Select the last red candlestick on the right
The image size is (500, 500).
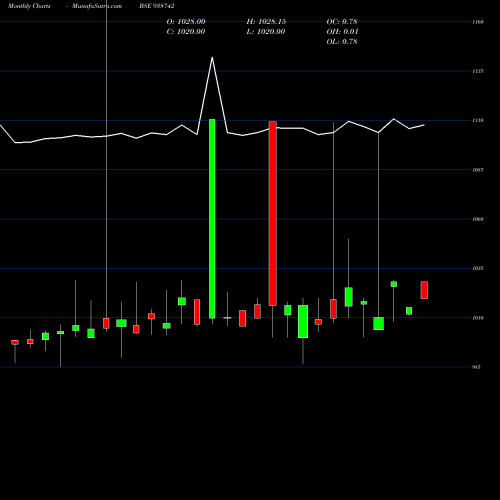[424, 290]
